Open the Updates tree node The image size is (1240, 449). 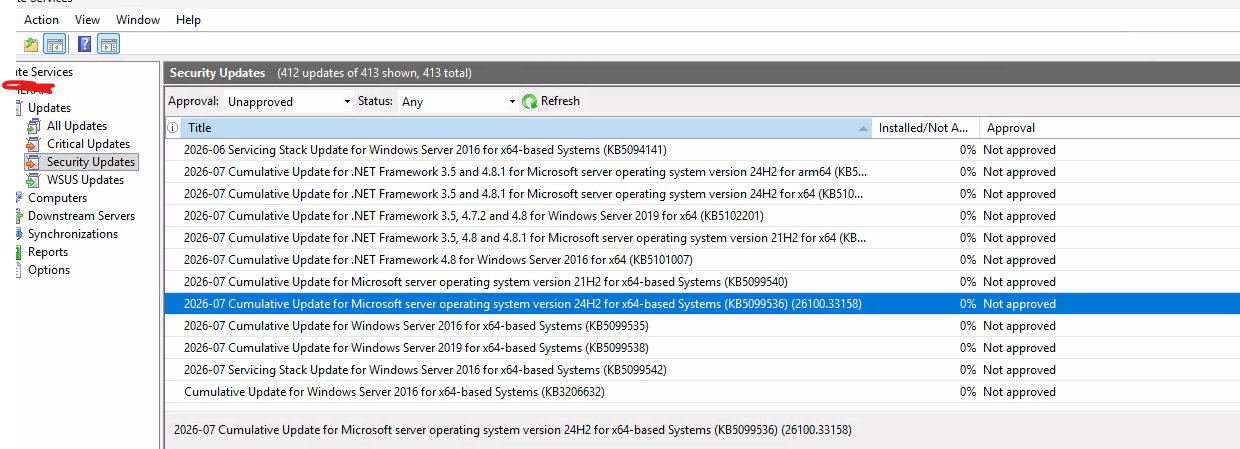(x=49, y=108)
